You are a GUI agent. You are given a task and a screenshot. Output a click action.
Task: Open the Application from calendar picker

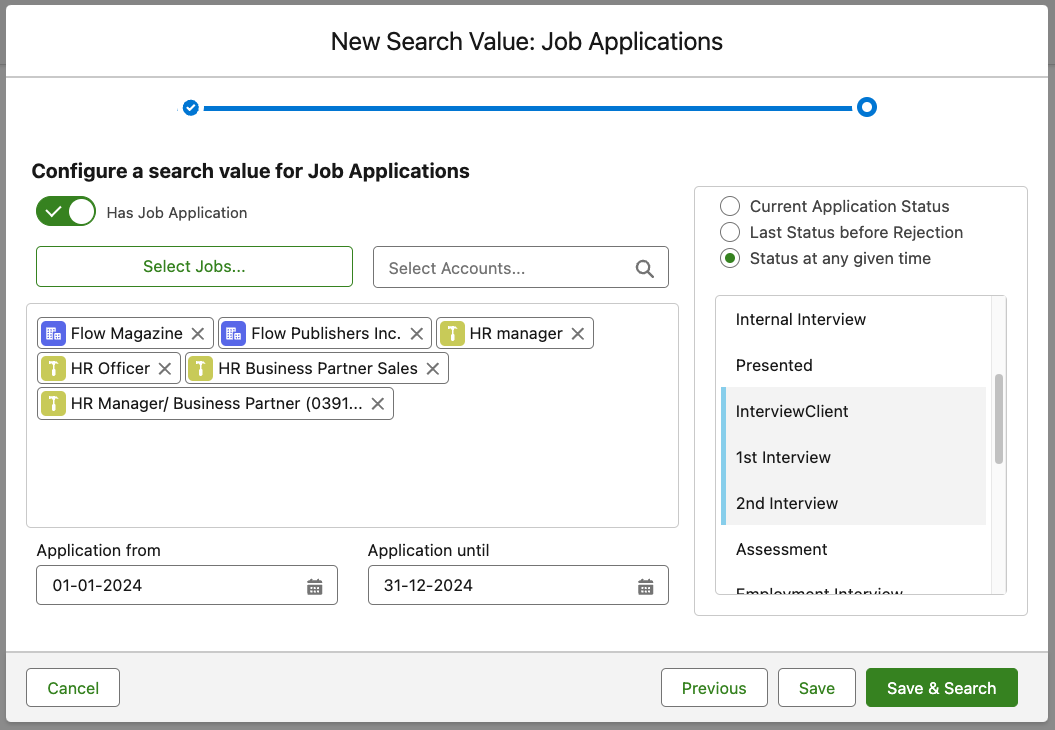[315, 586]
